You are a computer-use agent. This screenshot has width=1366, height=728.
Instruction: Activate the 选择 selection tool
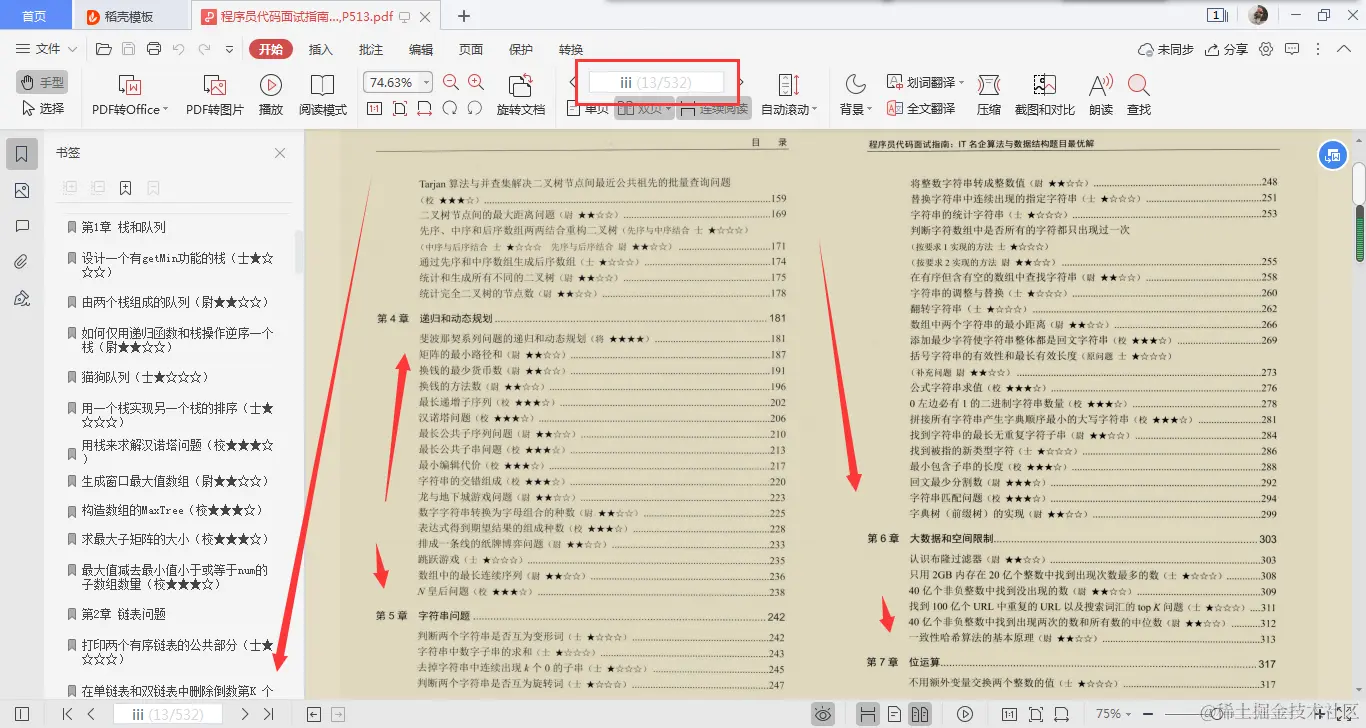click(x=42, y=108)
